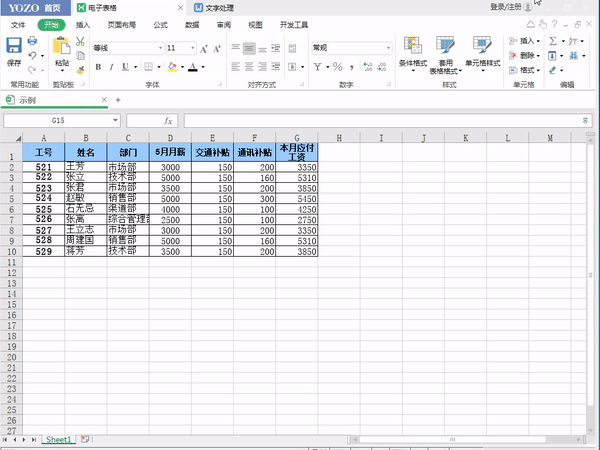Switch to the 数据 tab

pos(192,25)
